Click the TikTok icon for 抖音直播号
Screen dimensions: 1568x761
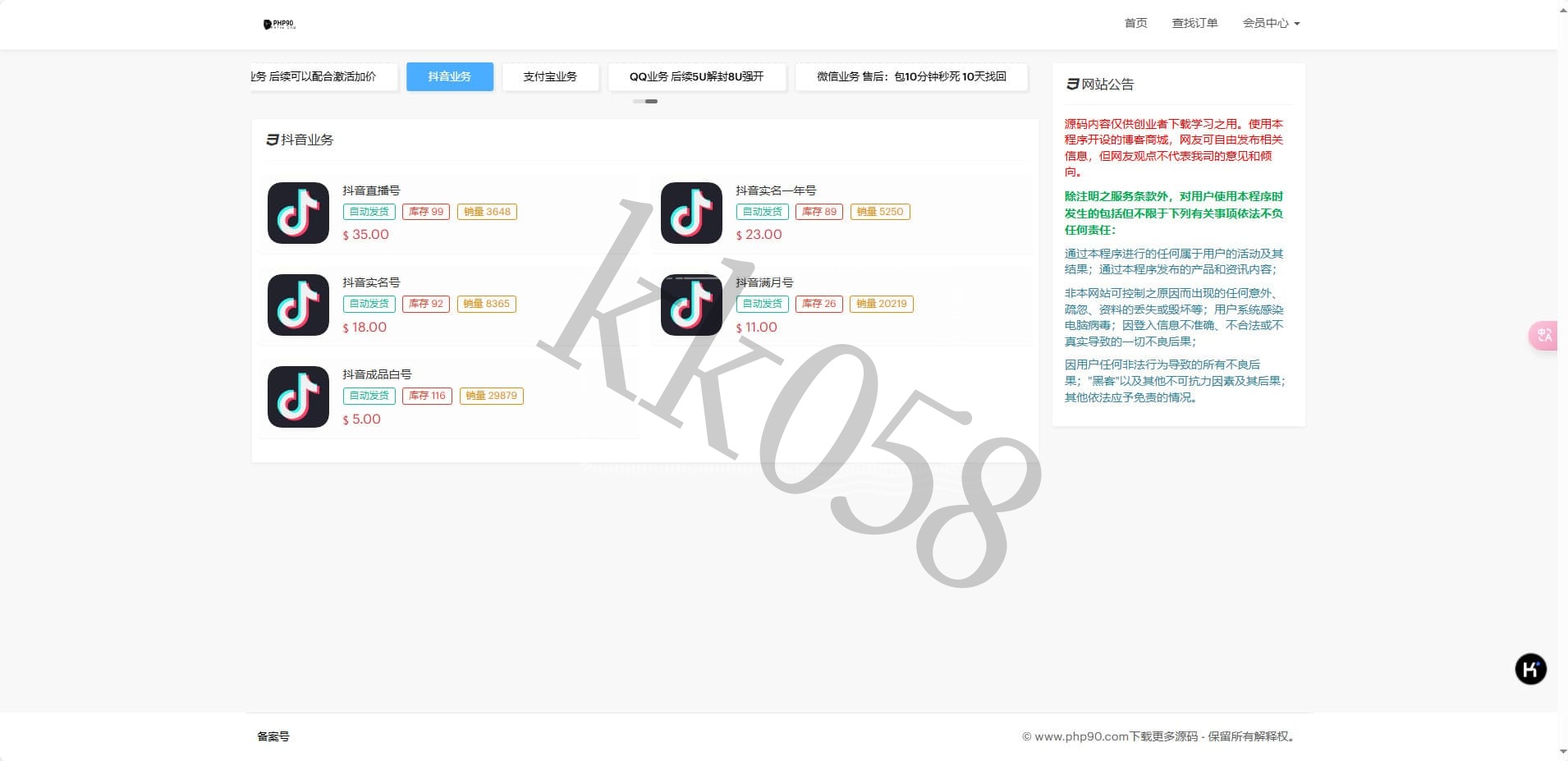coord(298,213)
